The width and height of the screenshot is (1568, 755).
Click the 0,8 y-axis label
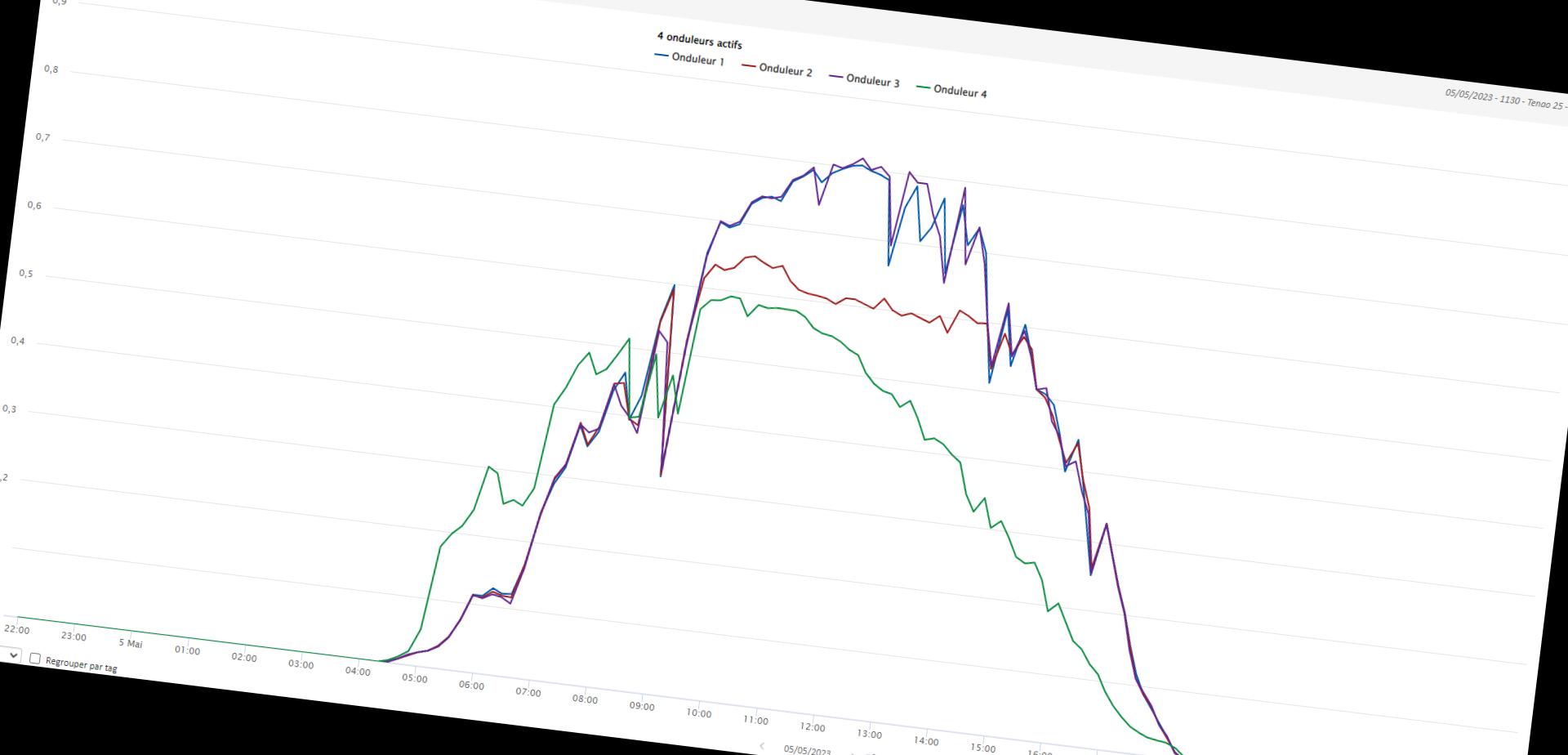click(51, 69)
